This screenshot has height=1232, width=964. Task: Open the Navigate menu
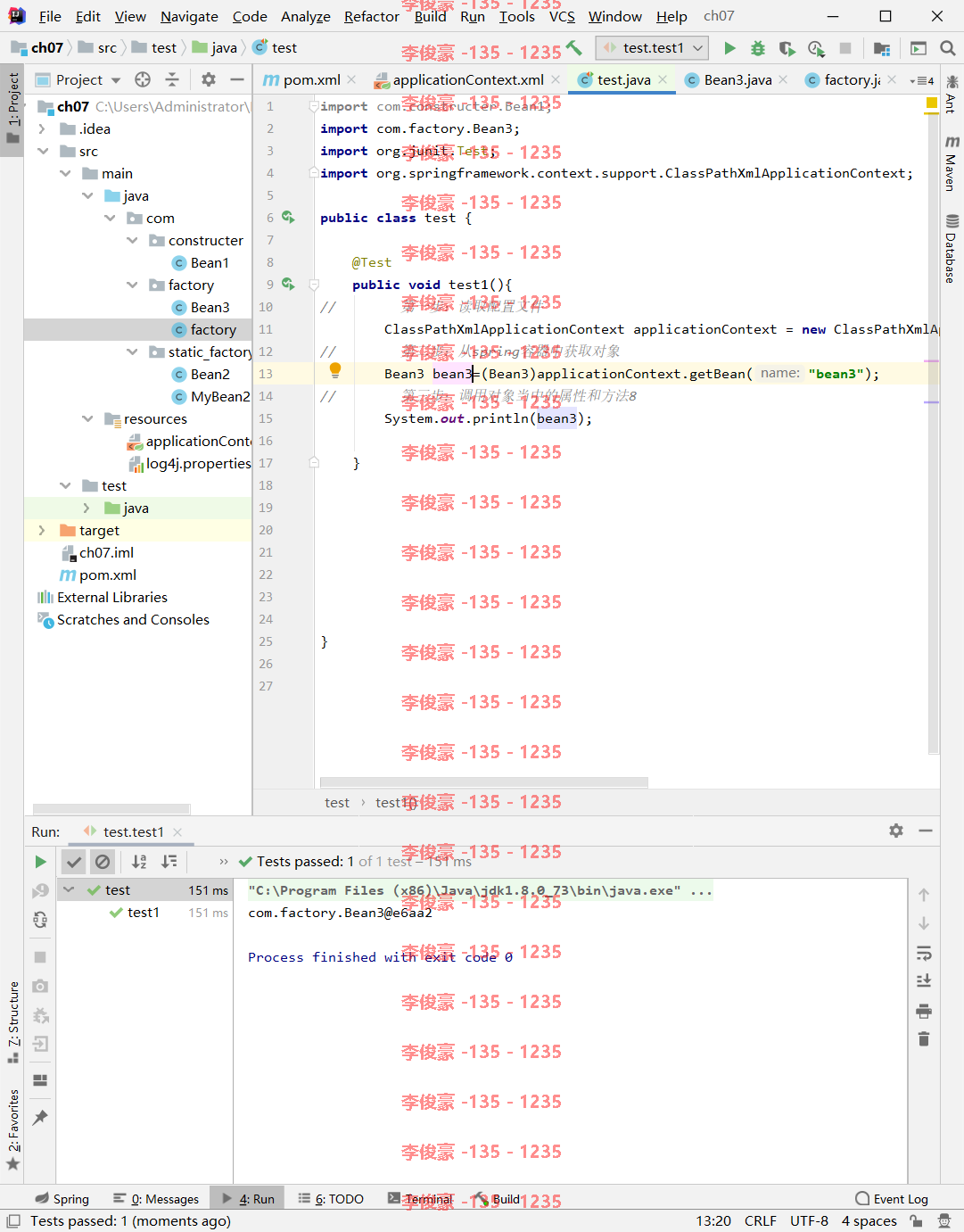[x=189, y=16]
